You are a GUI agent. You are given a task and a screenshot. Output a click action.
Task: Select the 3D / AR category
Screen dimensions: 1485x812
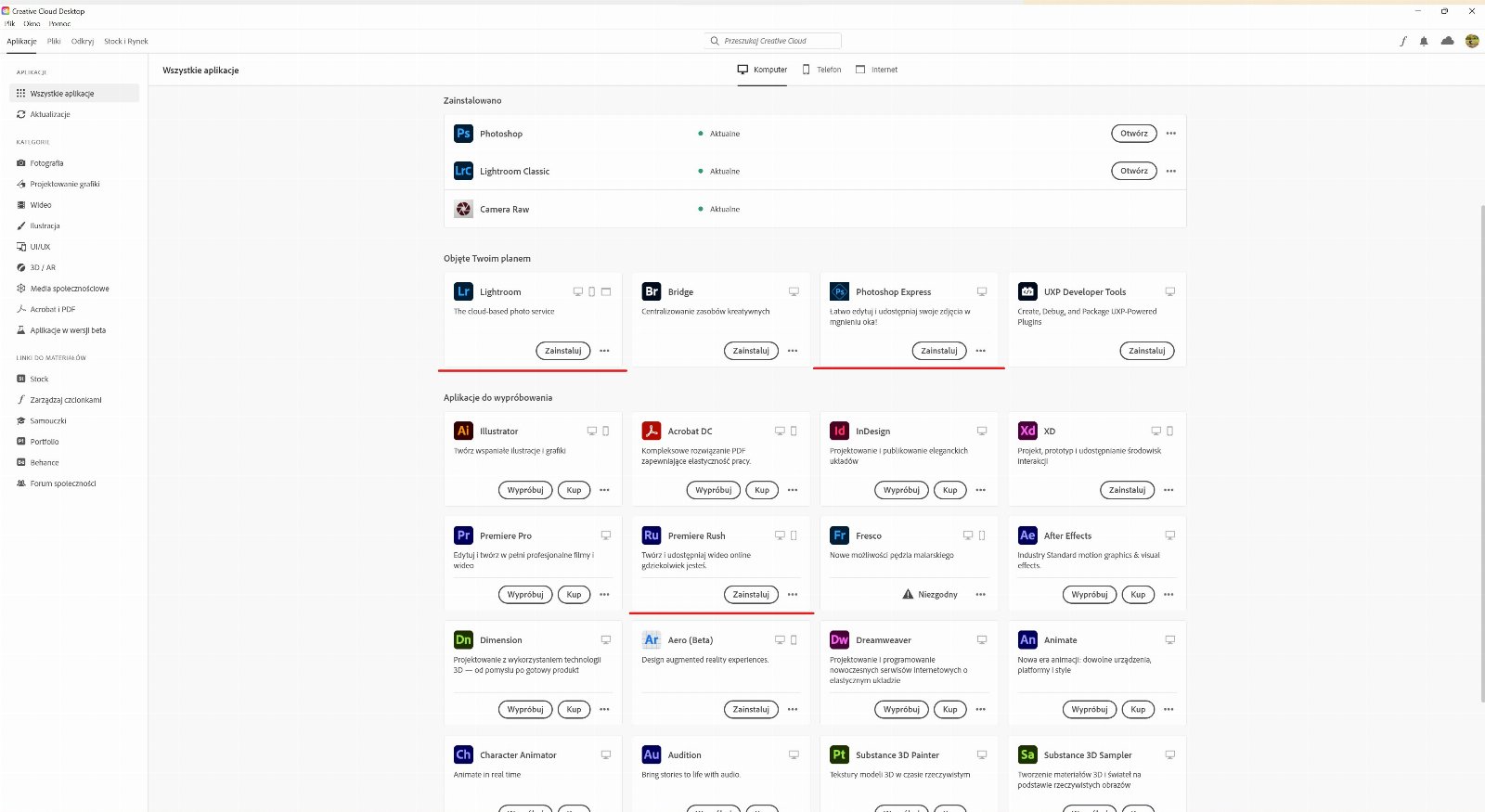(74, 267)
